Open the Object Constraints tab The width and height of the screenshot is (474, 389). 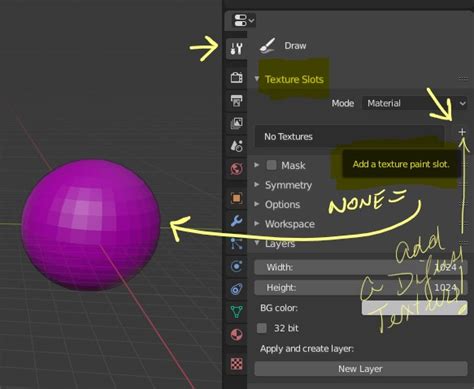tap(236, 289)
